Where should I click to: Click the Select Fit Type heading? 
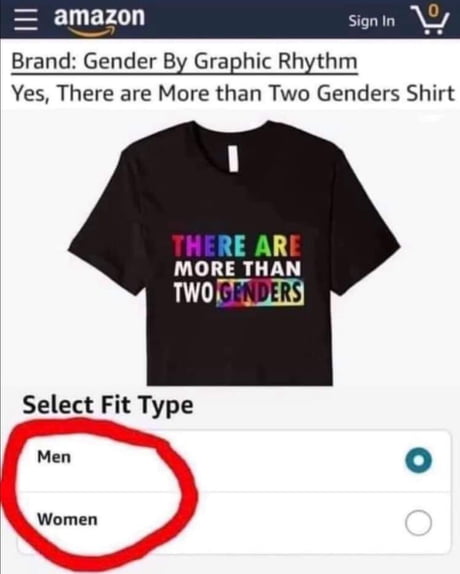point(108,406)
